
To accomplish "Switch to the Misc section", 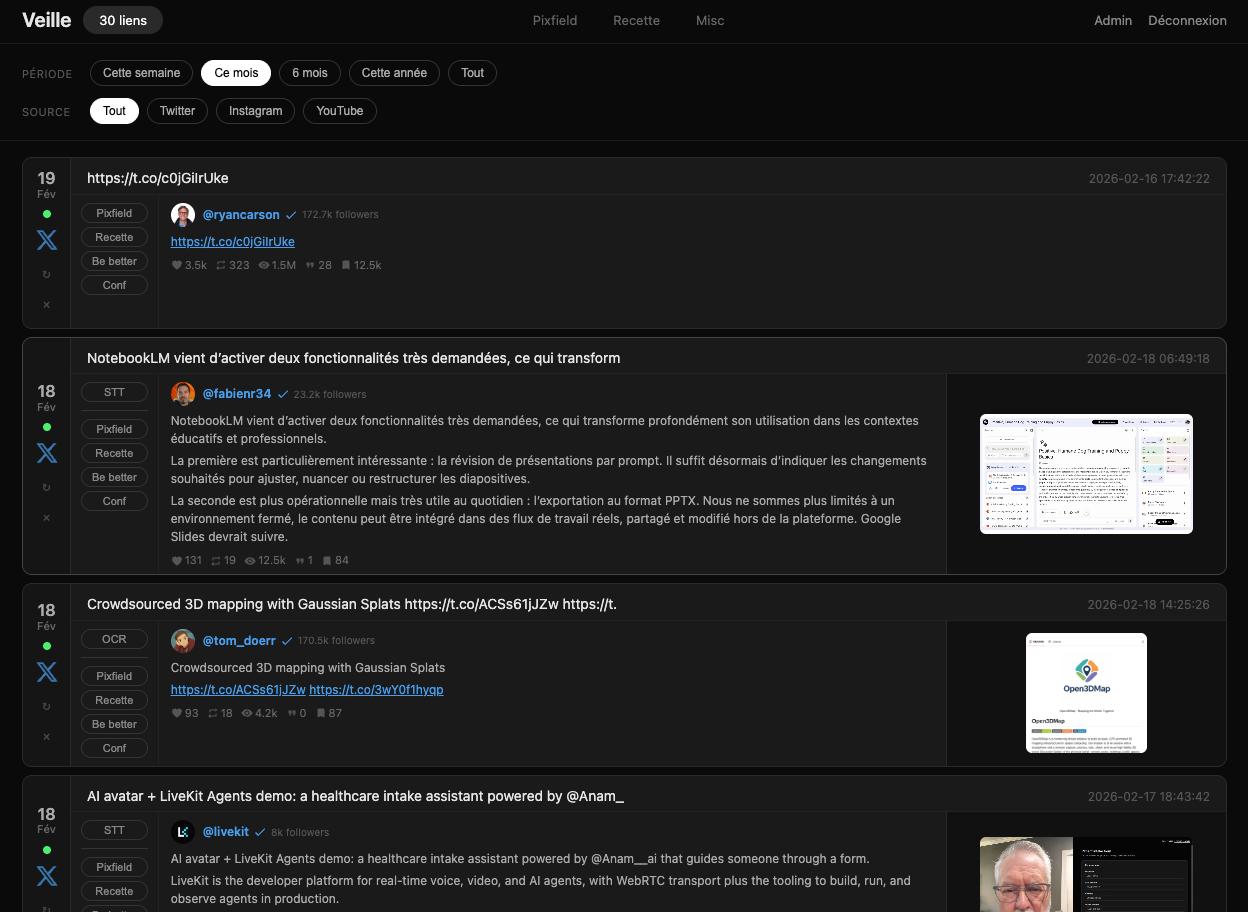I will (710, 20).
